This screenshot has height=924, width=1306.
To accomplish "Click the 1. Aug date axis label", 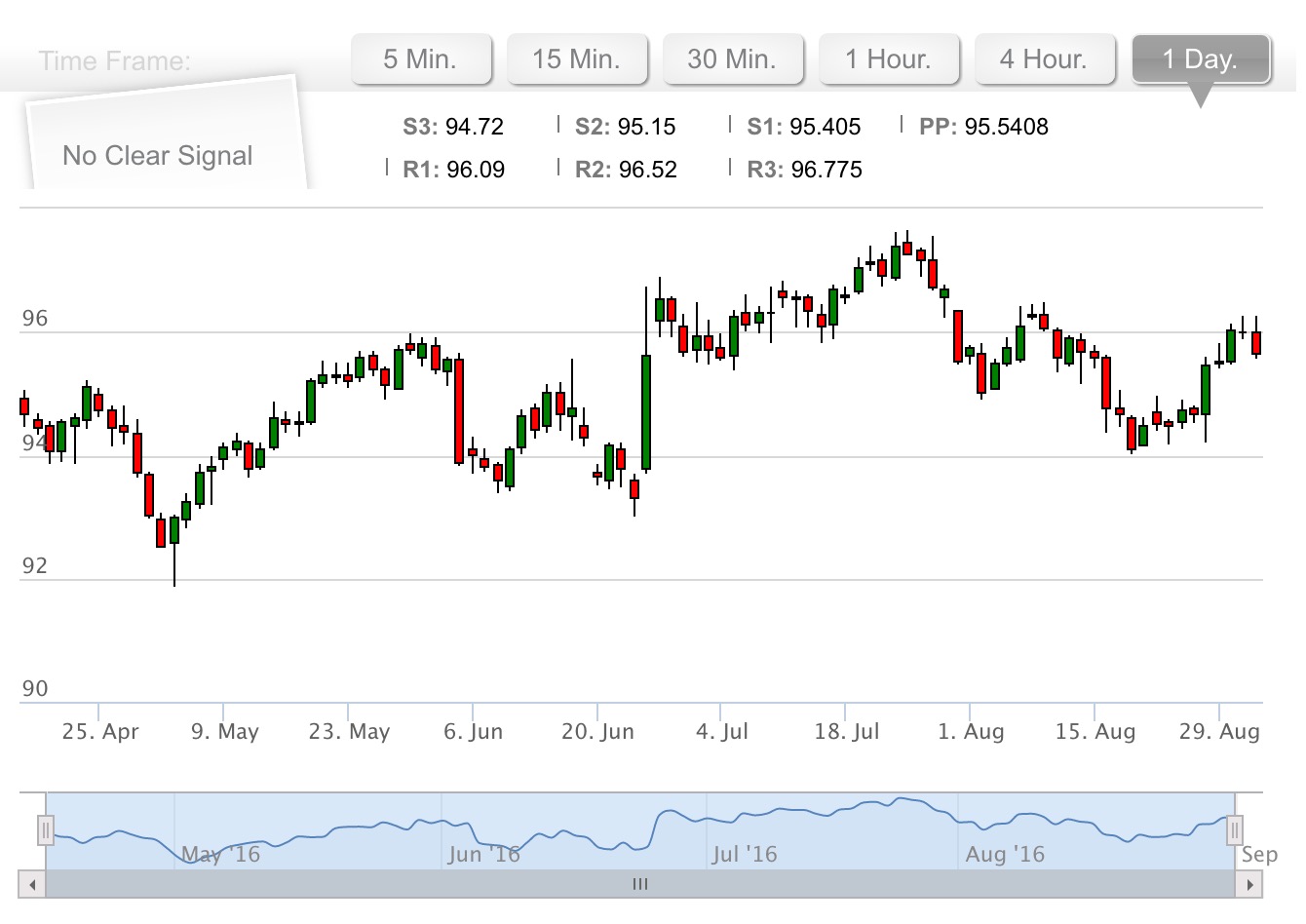I will [971, 732].
